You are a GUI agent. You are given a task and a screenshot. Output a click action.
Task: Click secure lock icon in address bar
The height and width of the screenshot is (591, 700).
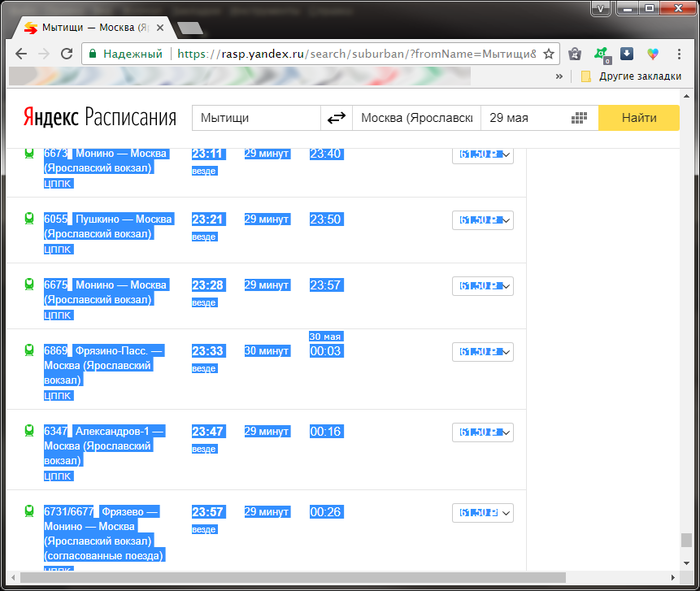coord(92,54)
